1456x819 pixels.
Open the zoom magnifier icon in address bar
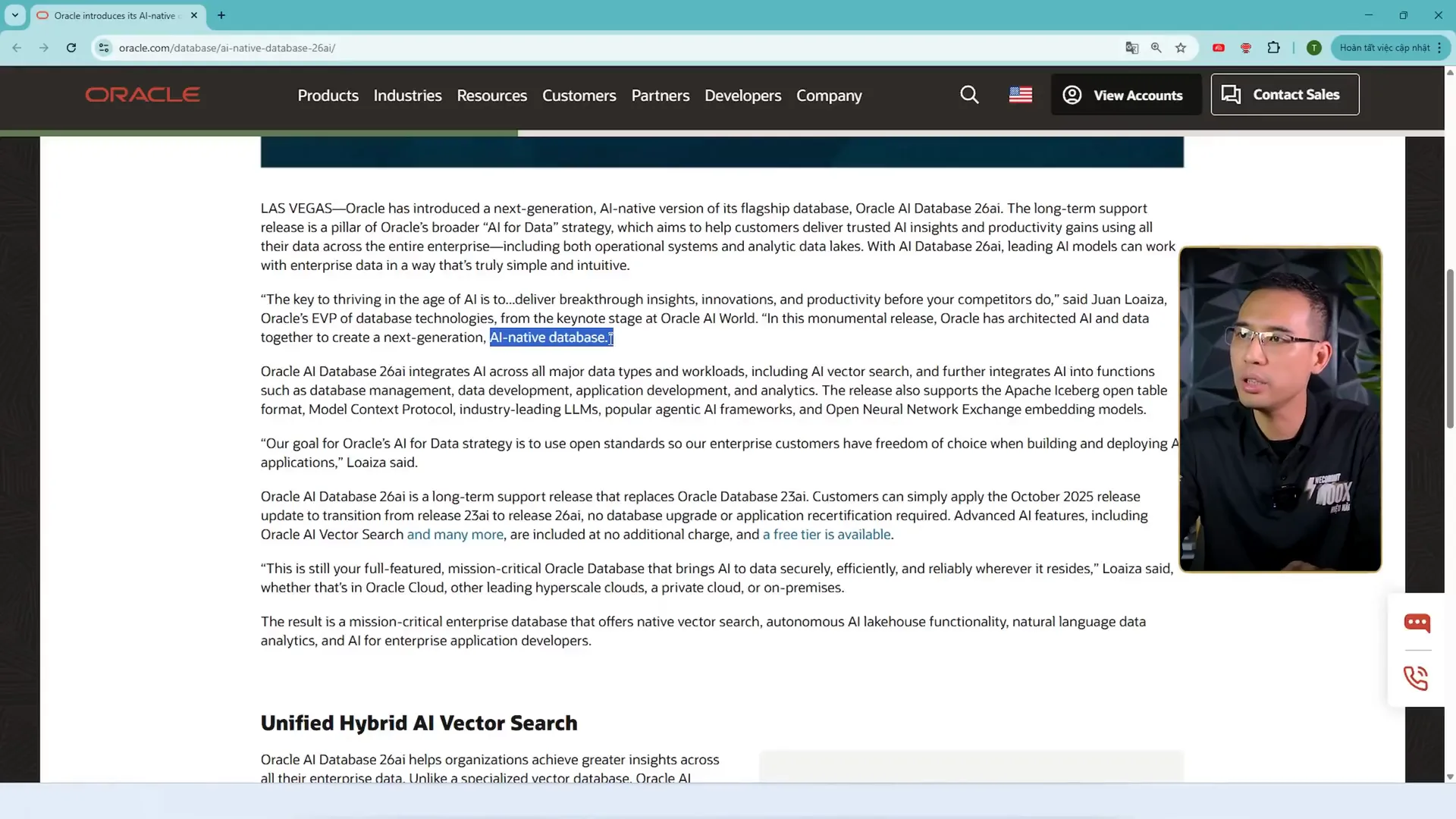1156,48
